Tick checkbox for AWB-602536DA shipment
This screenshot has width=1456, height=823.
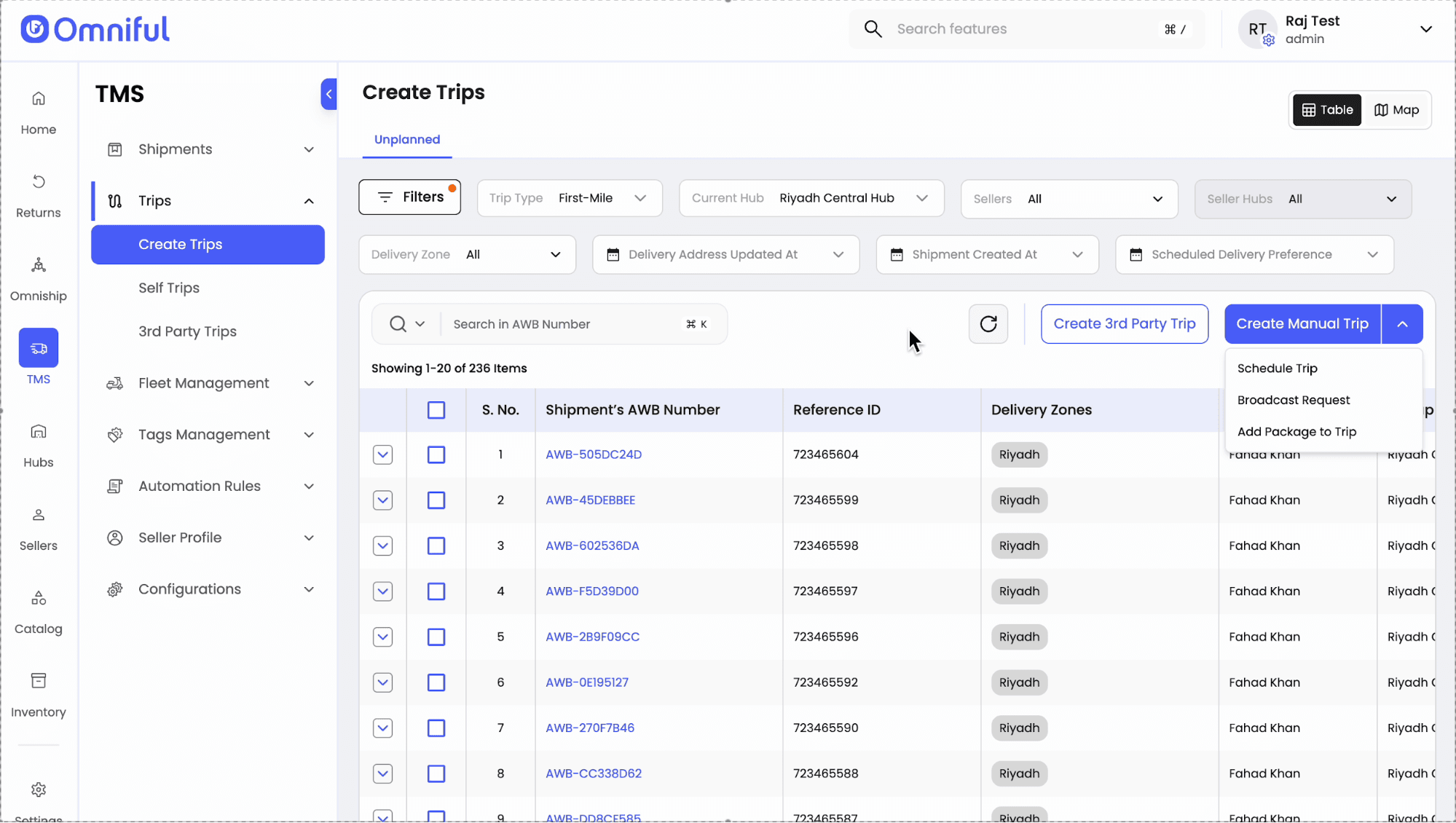pos(436,546)
